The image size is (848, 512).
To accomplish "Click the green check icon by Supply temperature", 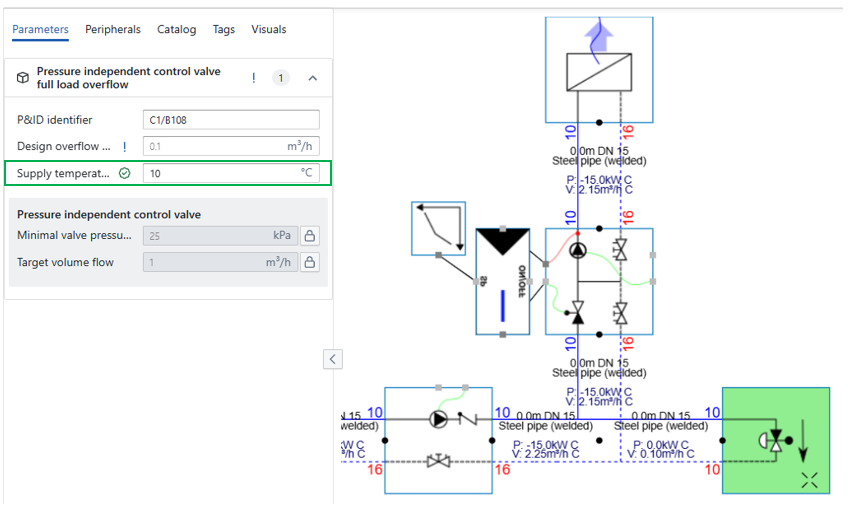I will click(125, 173).
